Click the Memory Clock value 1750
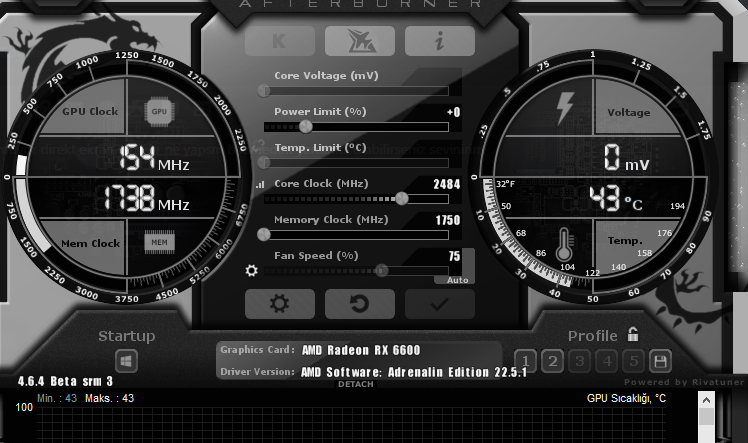 447,220
